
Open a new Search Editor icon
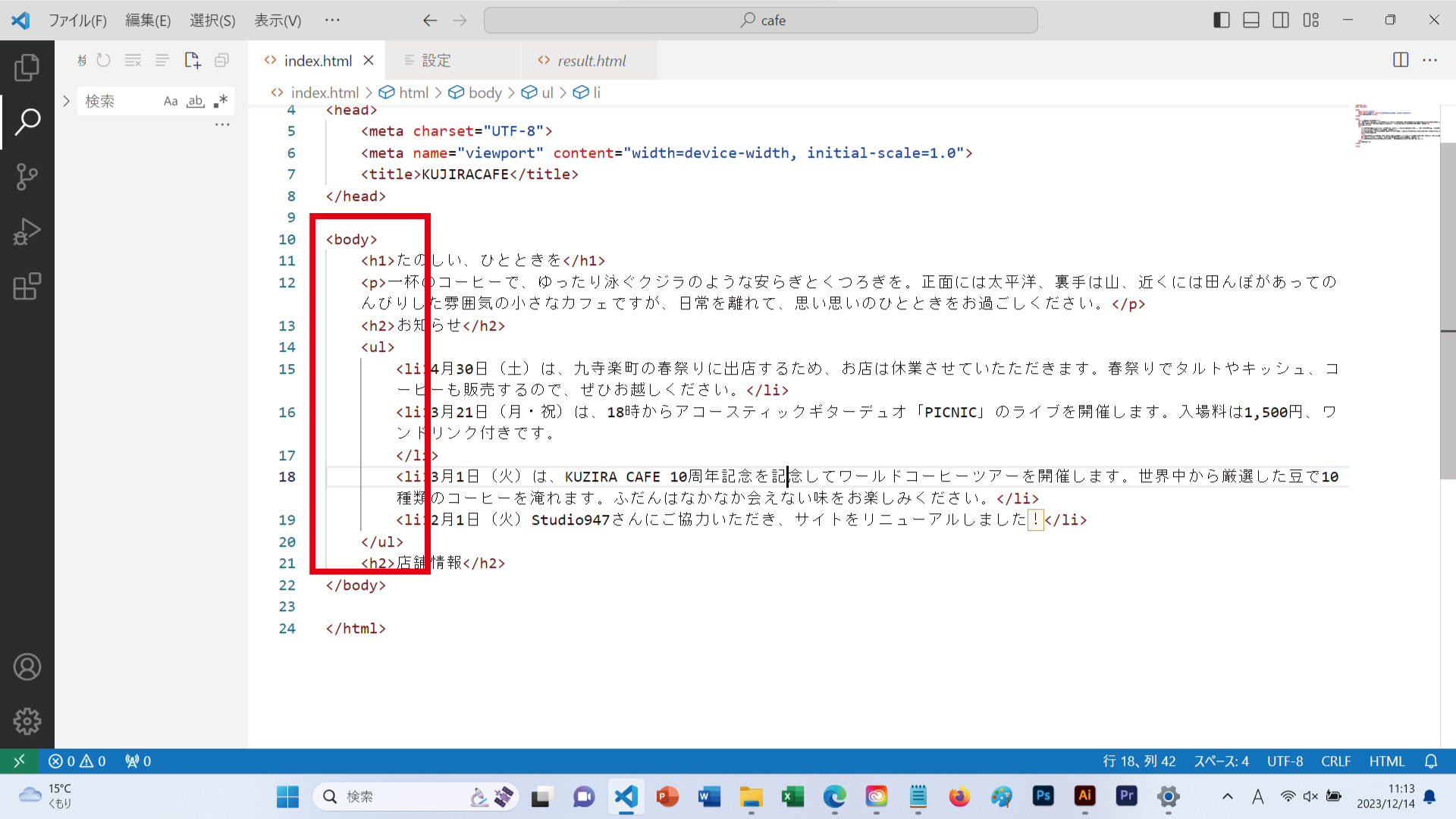tap(192, 60)
